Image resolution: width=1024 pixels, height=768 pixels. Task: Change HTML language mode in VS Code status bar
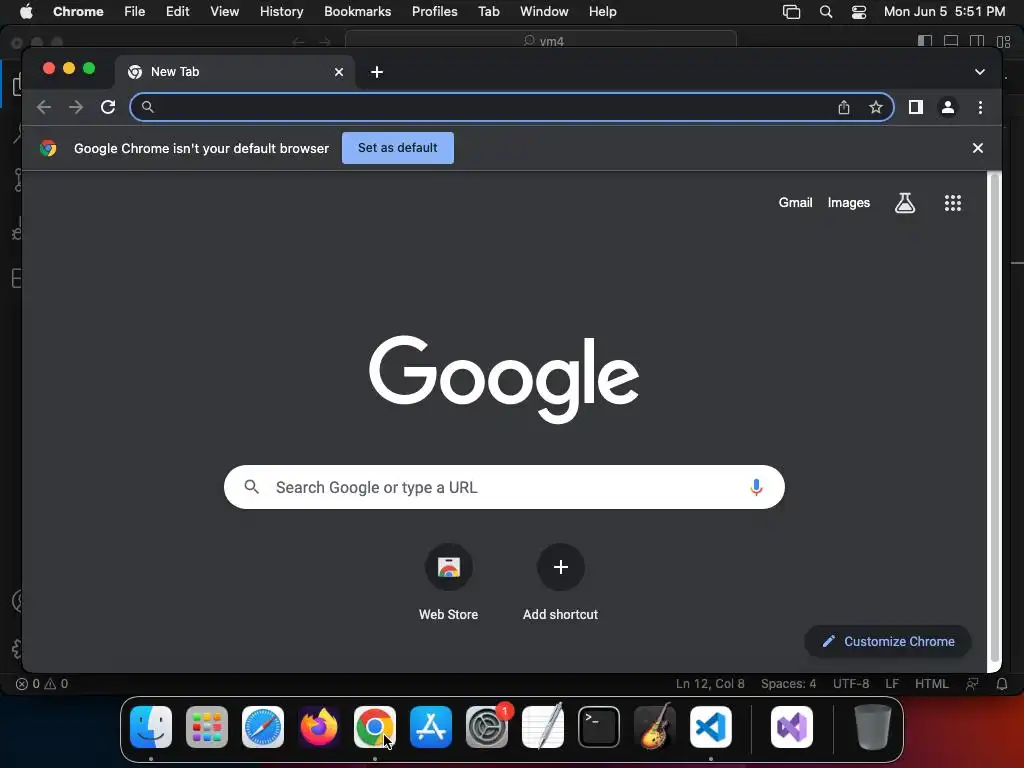(931, 684)
